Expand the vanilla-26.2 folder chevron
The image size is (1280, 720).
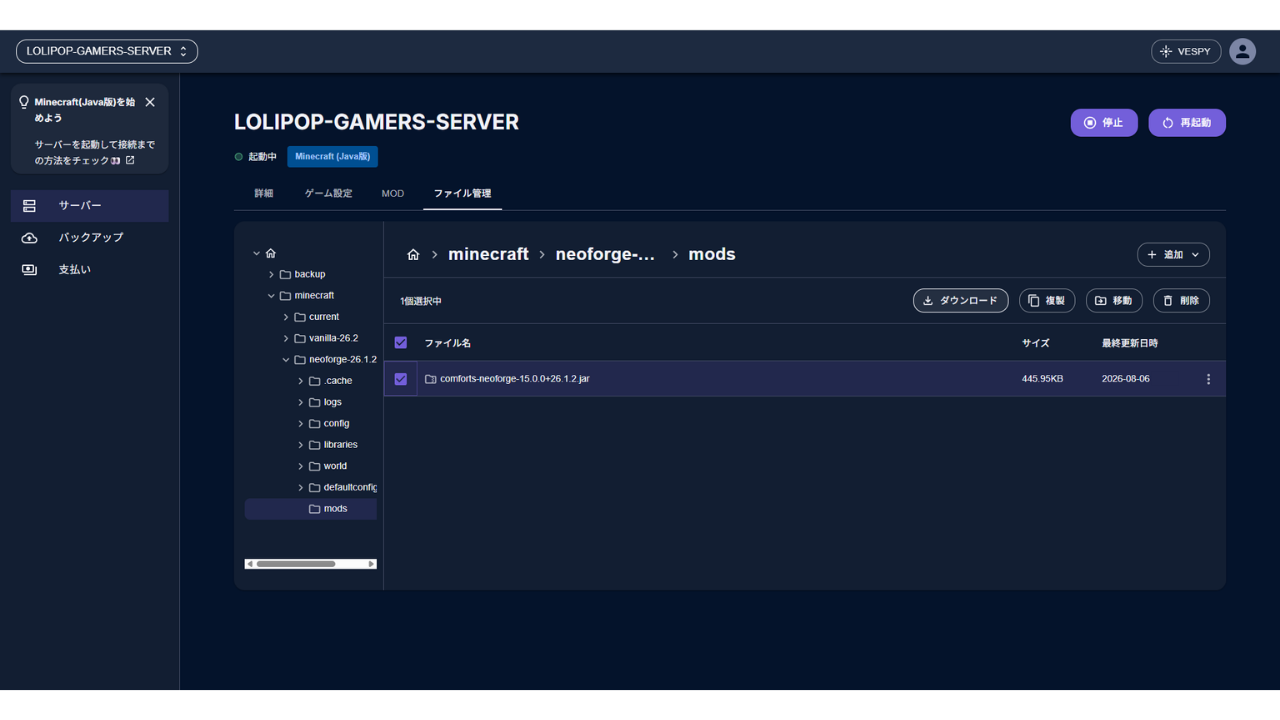(286, 338)
